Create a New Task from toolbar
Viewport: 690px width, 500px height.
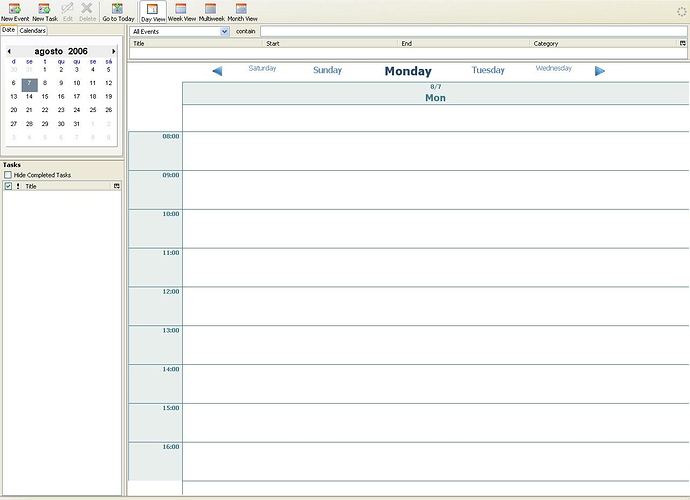[x=45, y=12]
